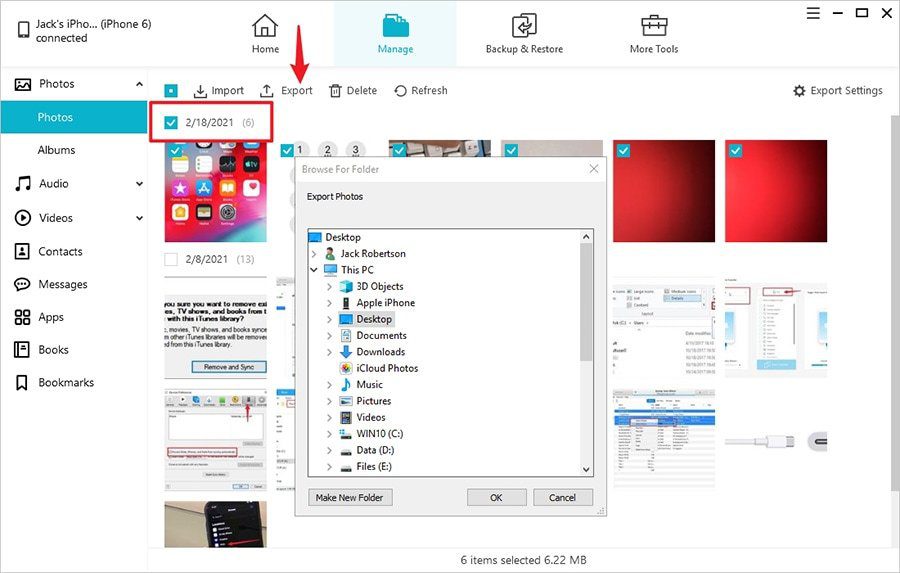Open the Remove and Sync screenshot thumbnail
Screen dimensions: 900x573
pos(216,327)
